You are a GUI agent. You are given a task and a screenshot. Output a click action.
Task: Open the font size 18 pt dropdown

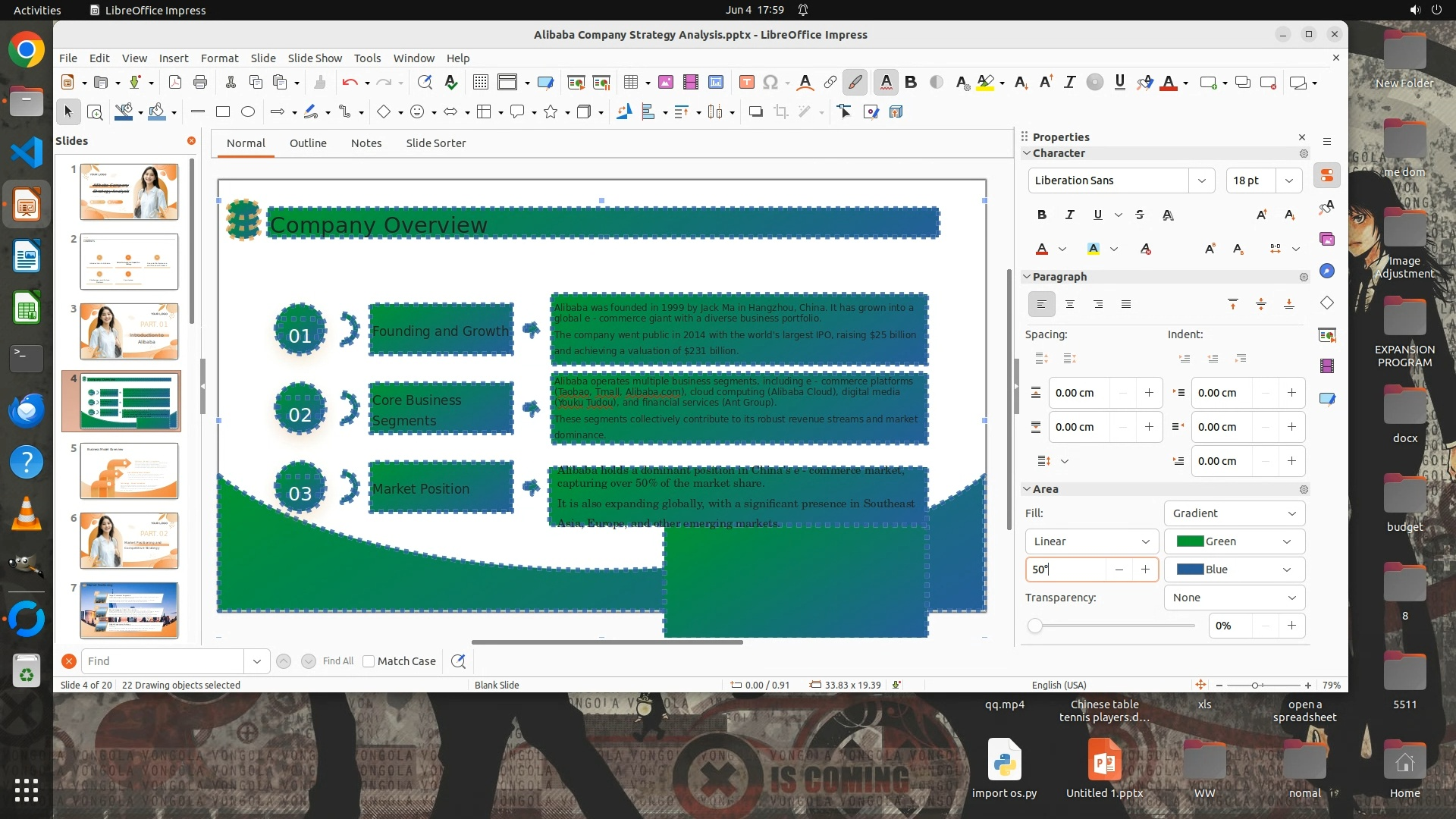(x=1289, y=180)
